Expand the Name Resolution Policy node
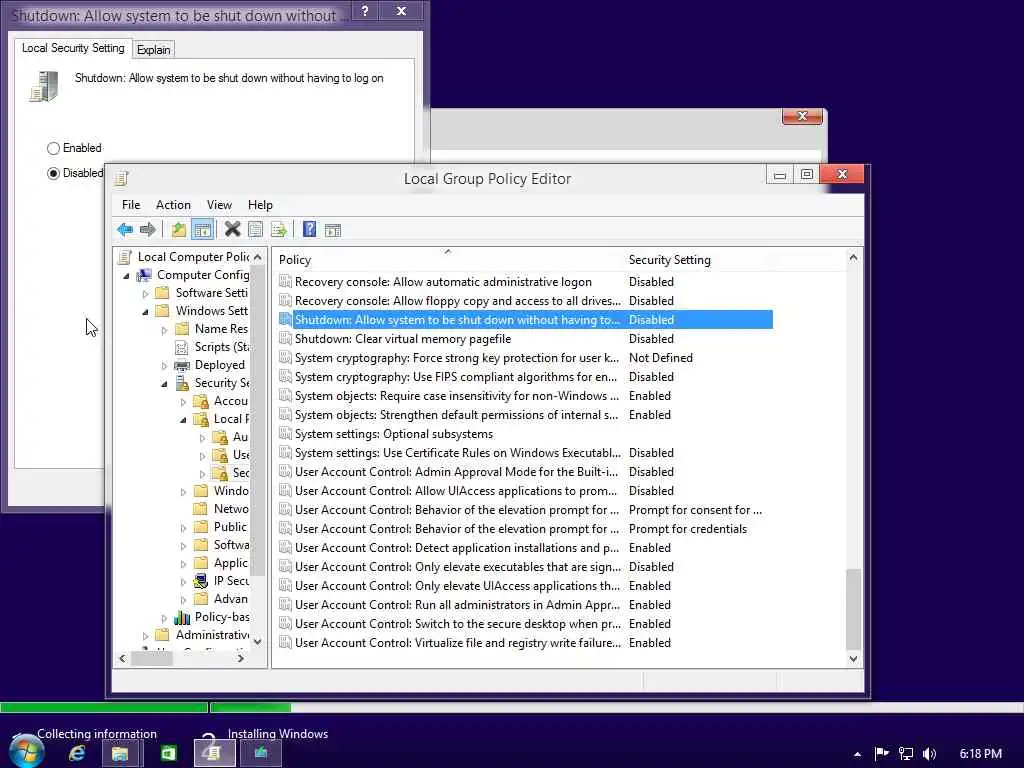The image size is (1024, 768). (165, 330)
